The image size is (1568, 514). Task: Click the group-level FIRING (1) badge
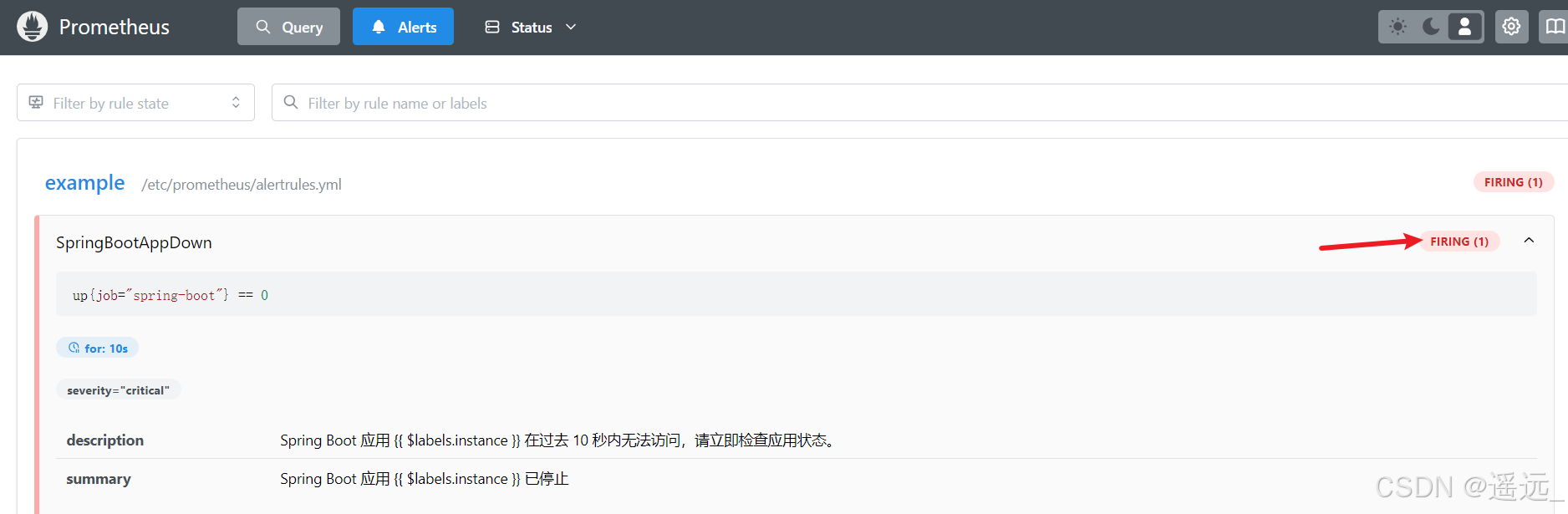click(x=1513, y=182)
